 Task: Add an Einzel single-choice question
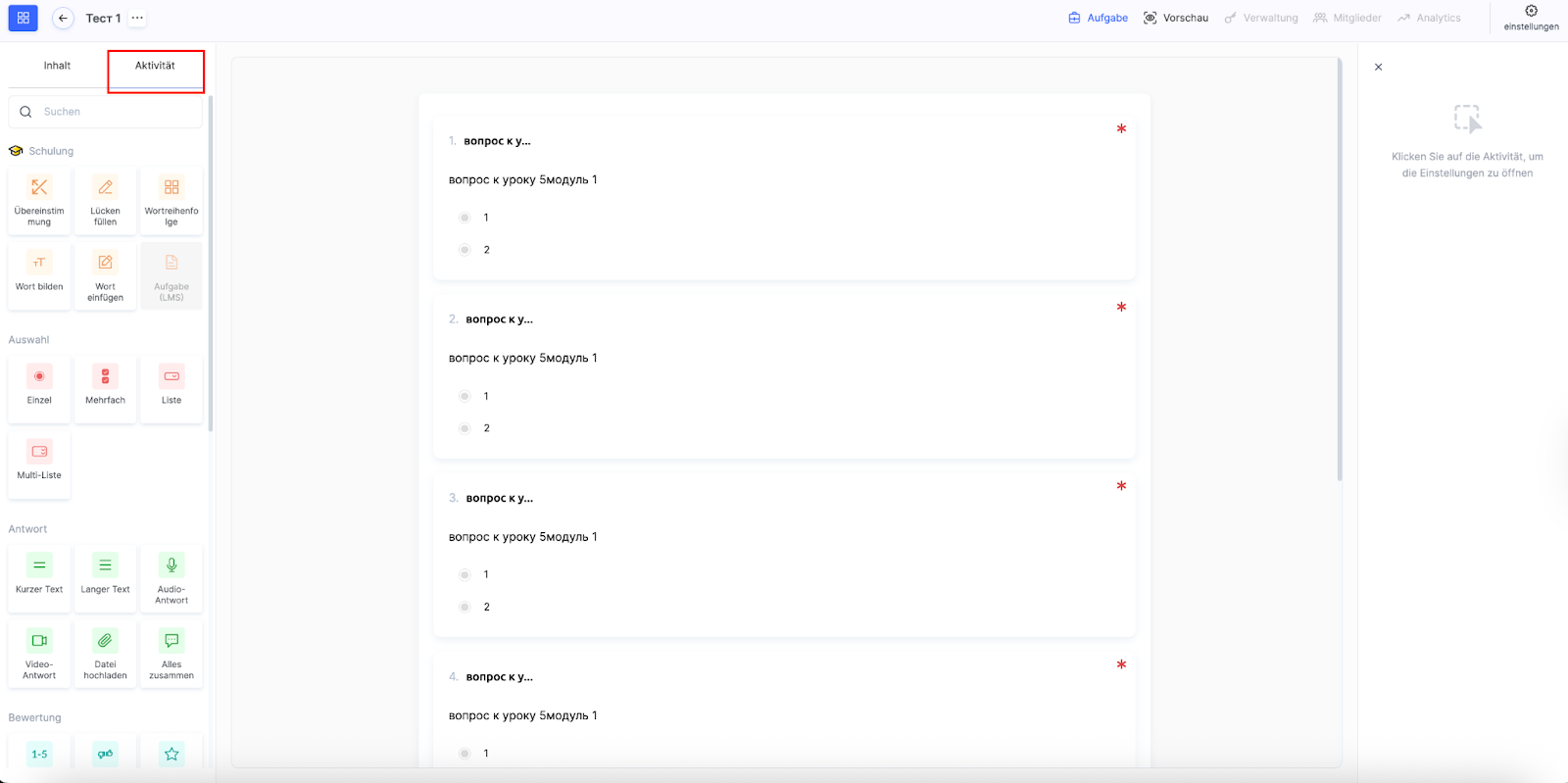tap(39, 389)
